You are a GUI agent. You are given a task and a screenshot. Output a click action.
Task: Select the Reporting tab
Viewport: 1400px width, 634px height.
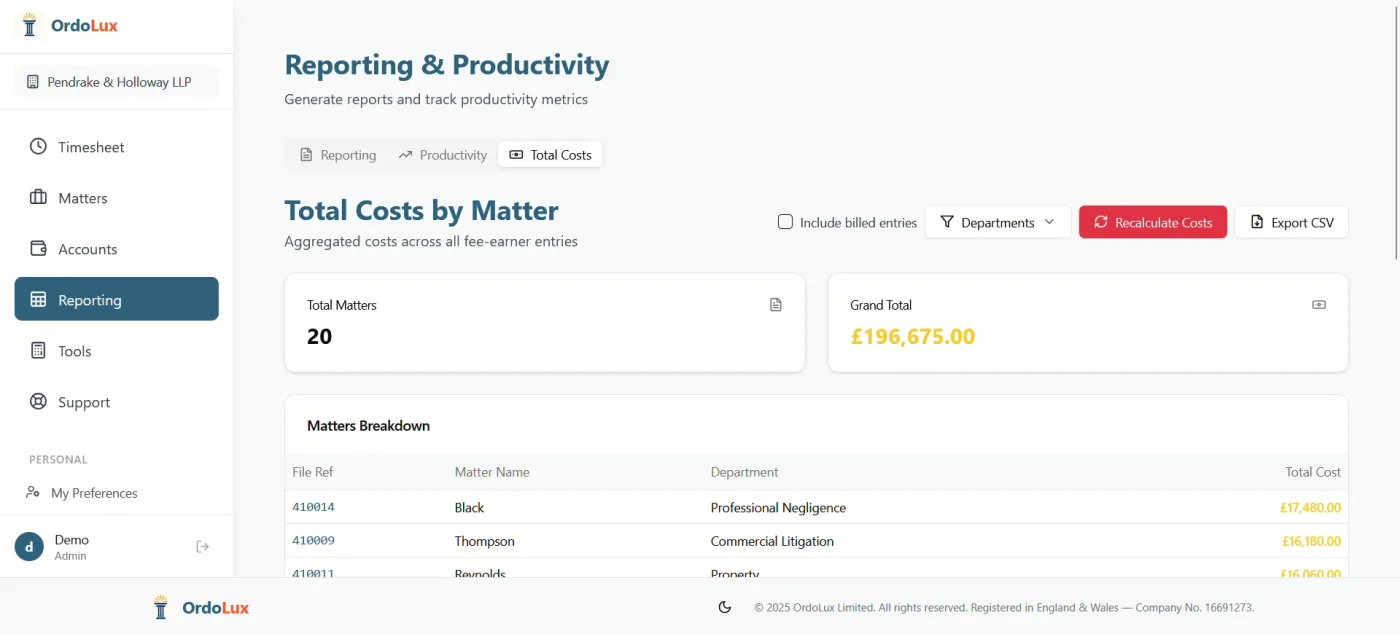(x=337, y=154)
